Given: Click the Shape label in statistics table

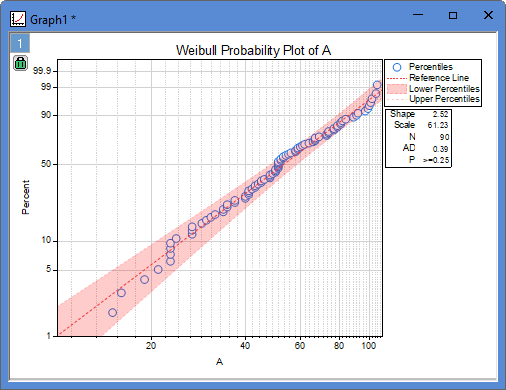Looking at the screenshot, I should [402, 114].
